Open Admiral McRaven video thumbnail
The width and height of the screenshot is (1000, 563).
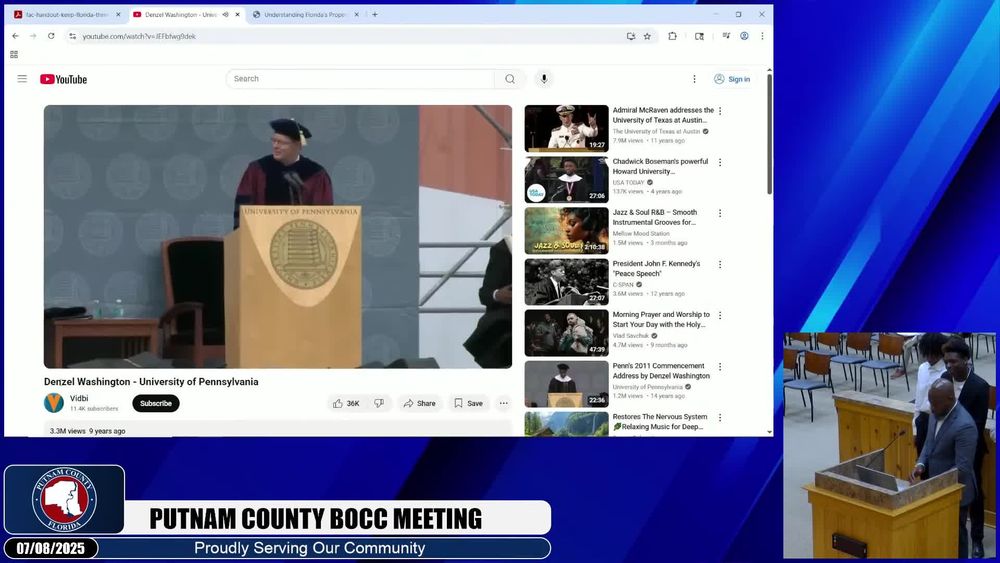pos(566,129)
